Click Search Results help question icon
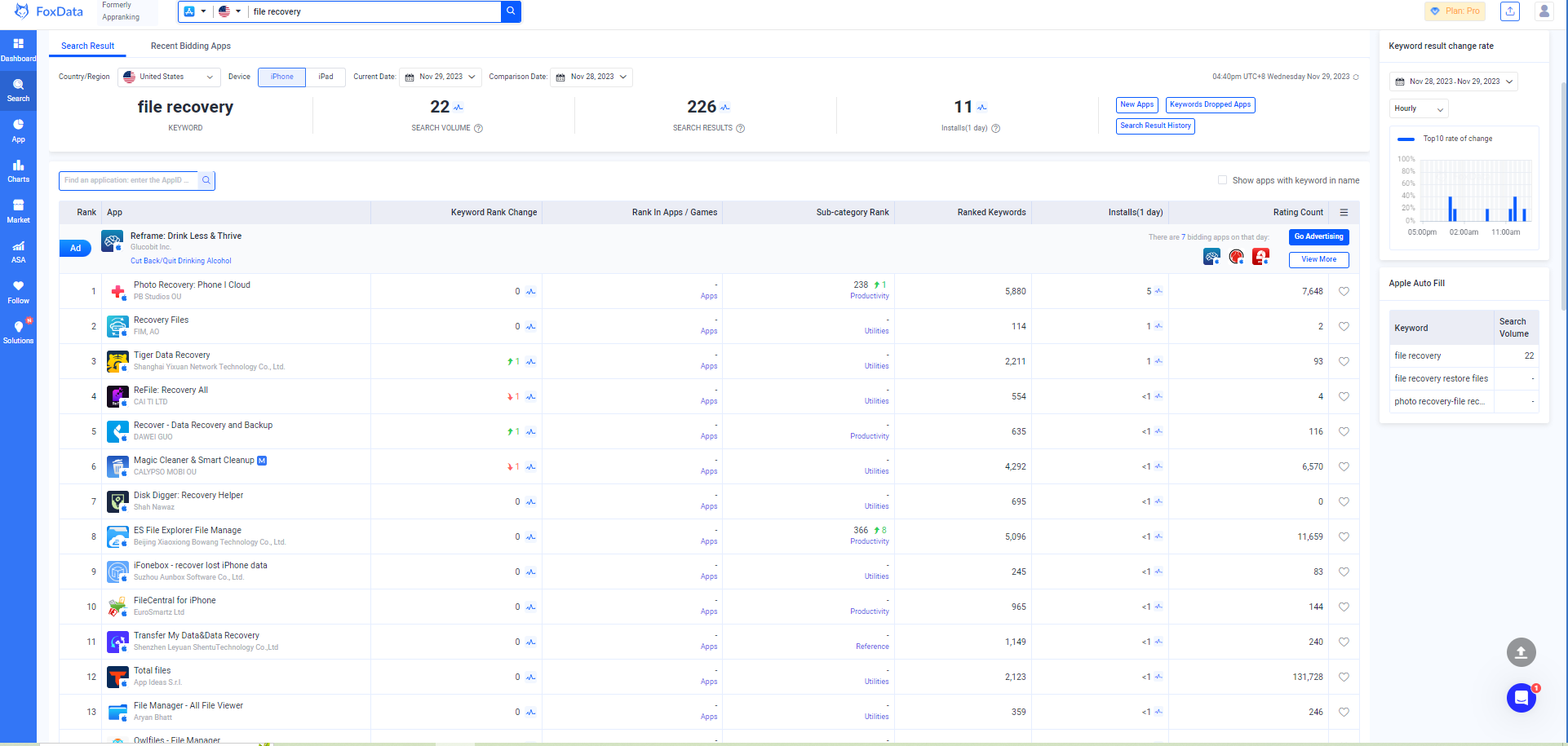Image resolution: width=1568 pixels, height=746 pixels. 741,128
